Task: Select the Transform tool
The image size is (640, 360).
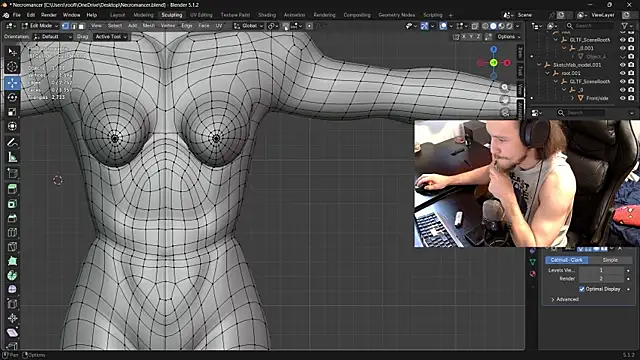Action: click(x=13, y=126)
